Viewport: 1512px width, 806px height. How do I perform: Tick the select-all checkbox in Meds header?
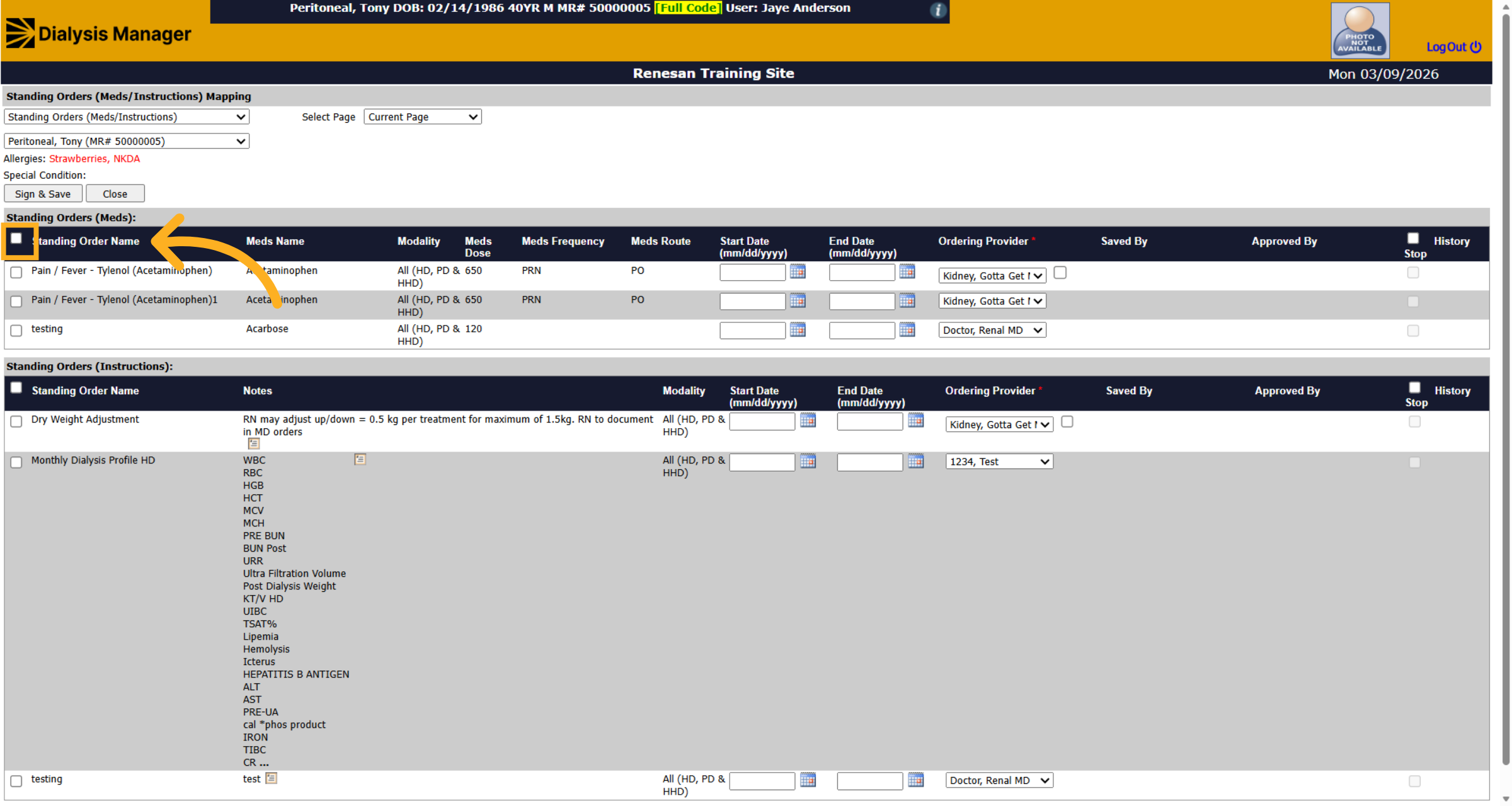pos(16,238)
